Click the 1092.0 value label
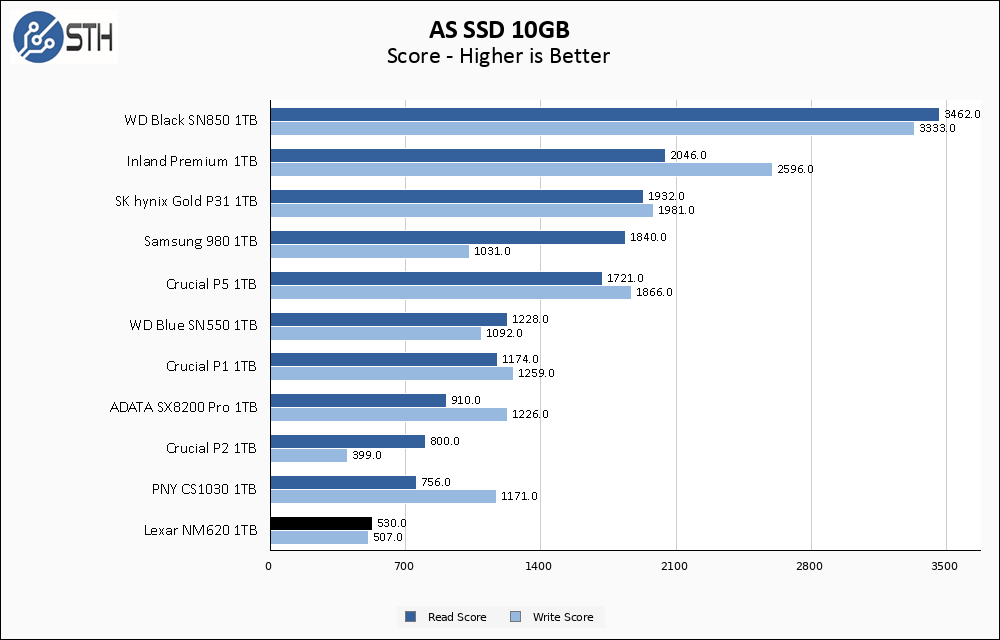 click(x=504, y=333)
